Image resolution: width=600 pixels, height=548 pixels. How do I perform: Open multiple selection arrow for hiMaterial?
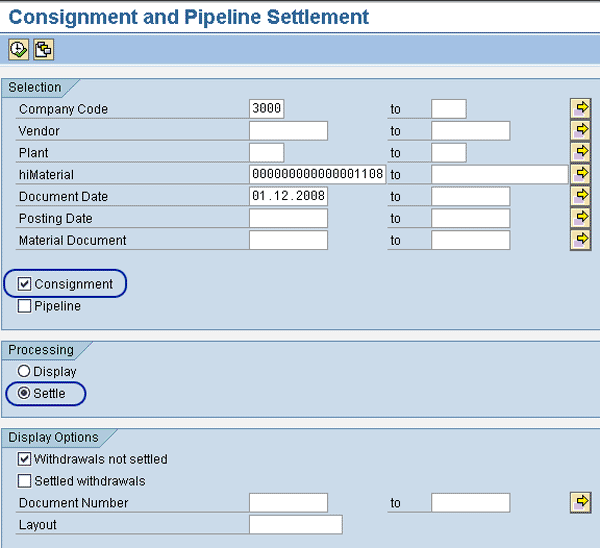(x=580, y=174)
